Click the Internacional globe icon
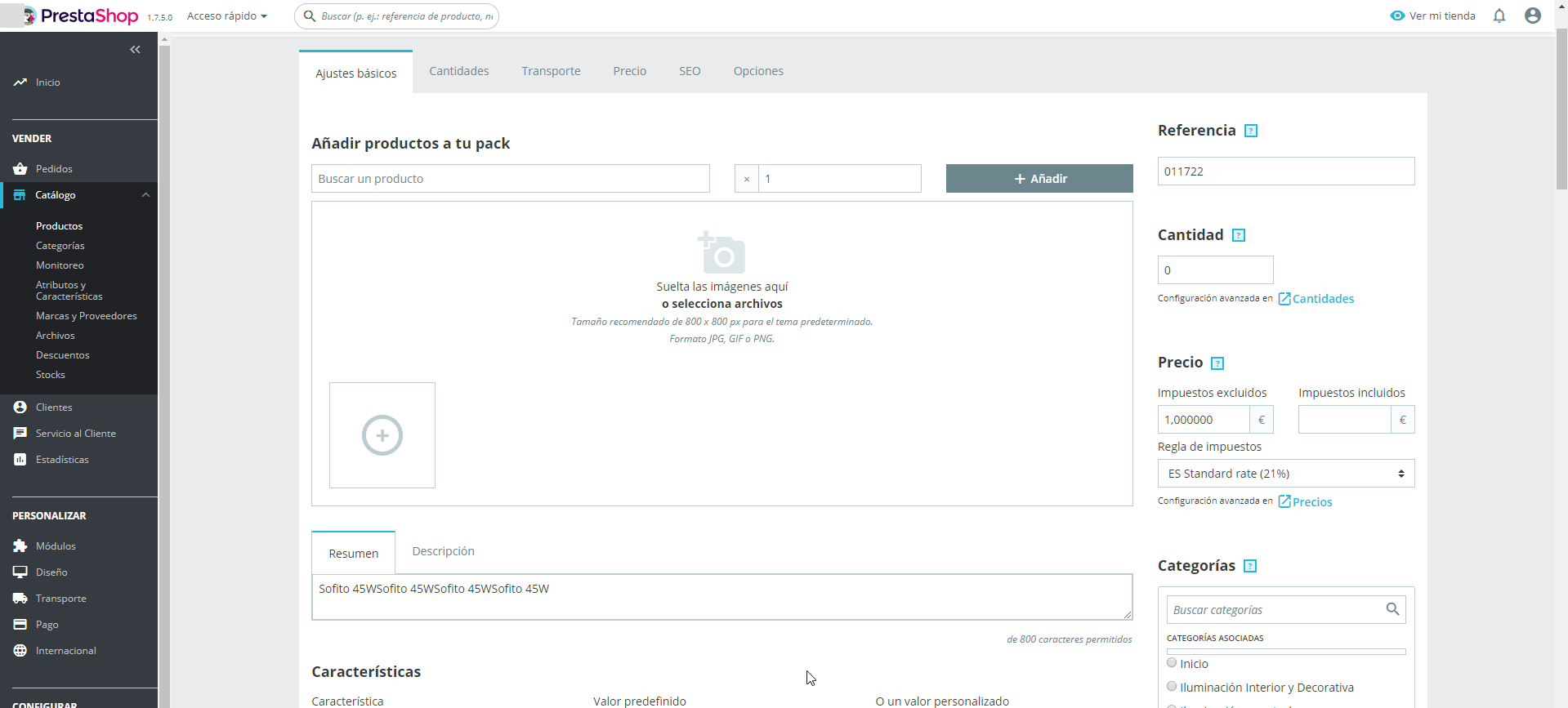 [20, 651]
